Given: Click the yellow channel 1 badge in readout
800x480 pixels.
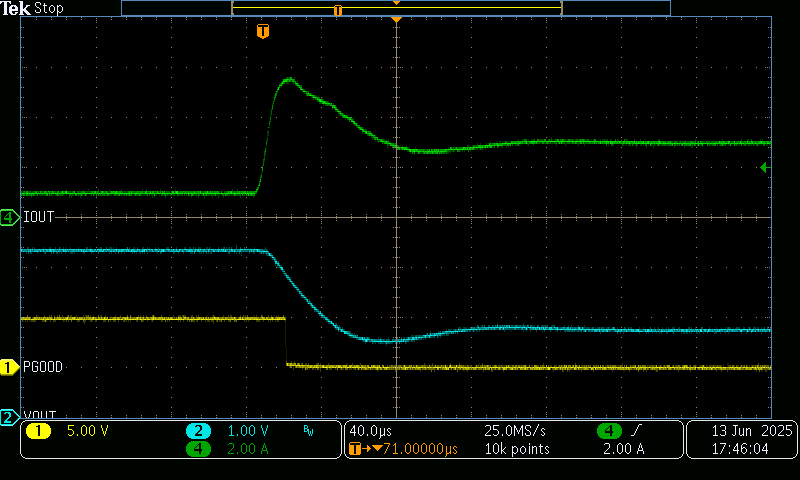Looking at the screenshot, I should pyautogui.click(x=38, y=431).
